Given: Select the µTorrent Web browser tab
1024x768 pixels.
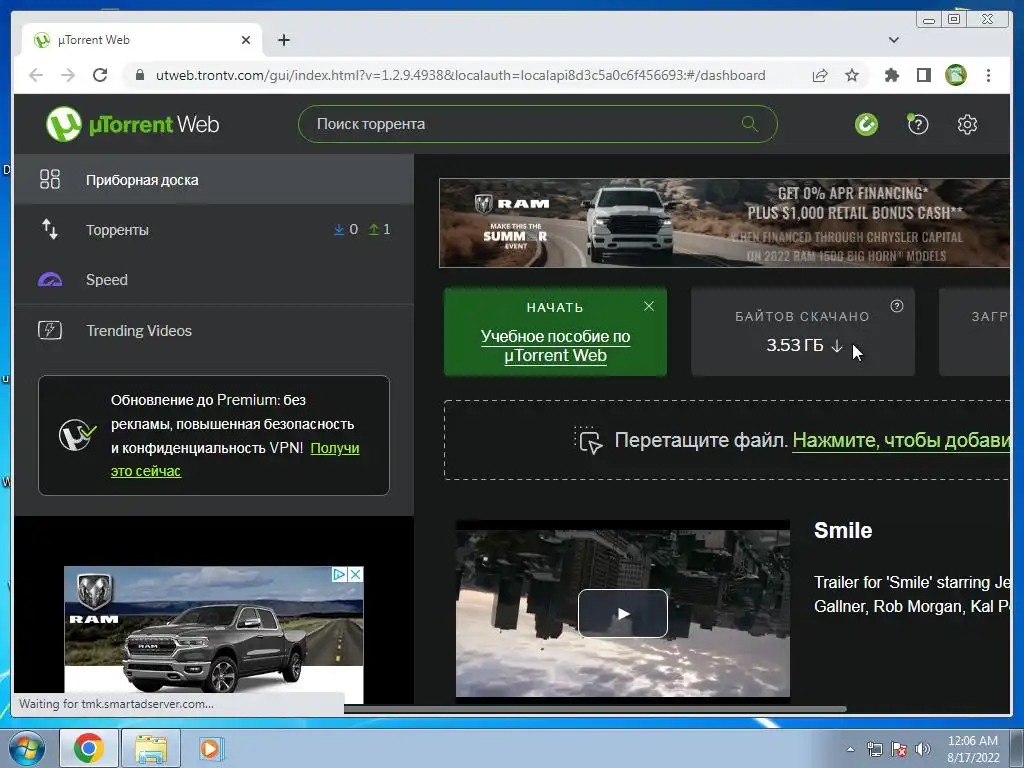Looking at the screenshot, I should coord(142,40).
